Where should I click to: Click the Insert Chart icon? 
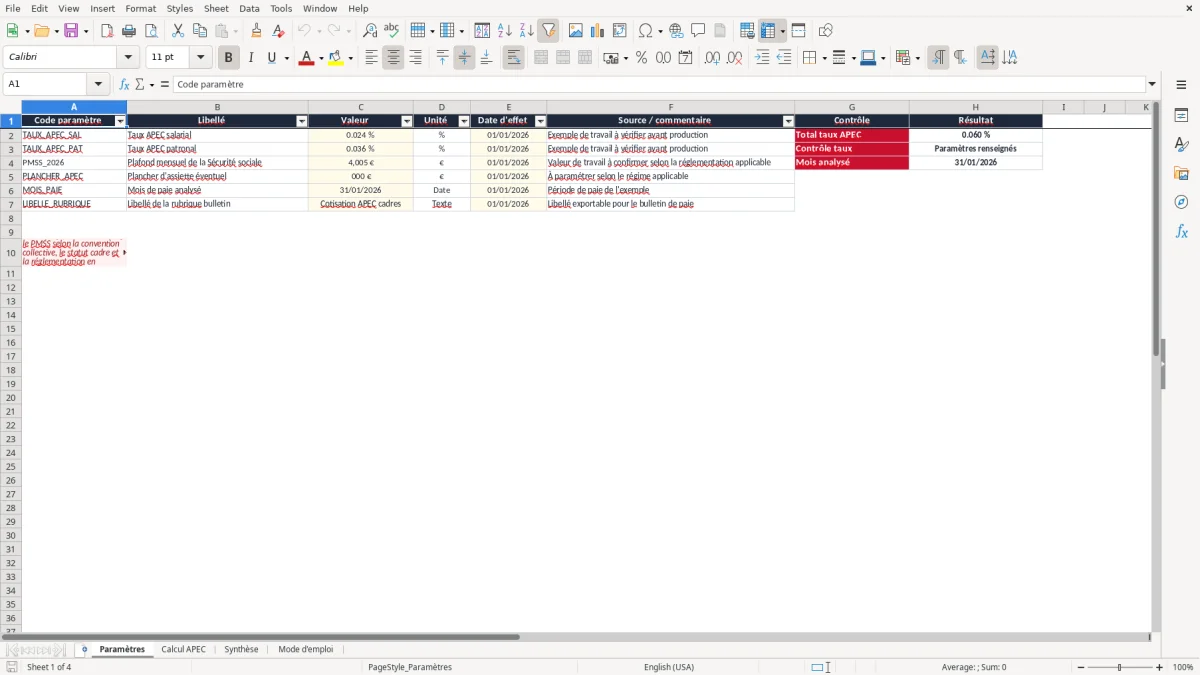tap(598, 31)
